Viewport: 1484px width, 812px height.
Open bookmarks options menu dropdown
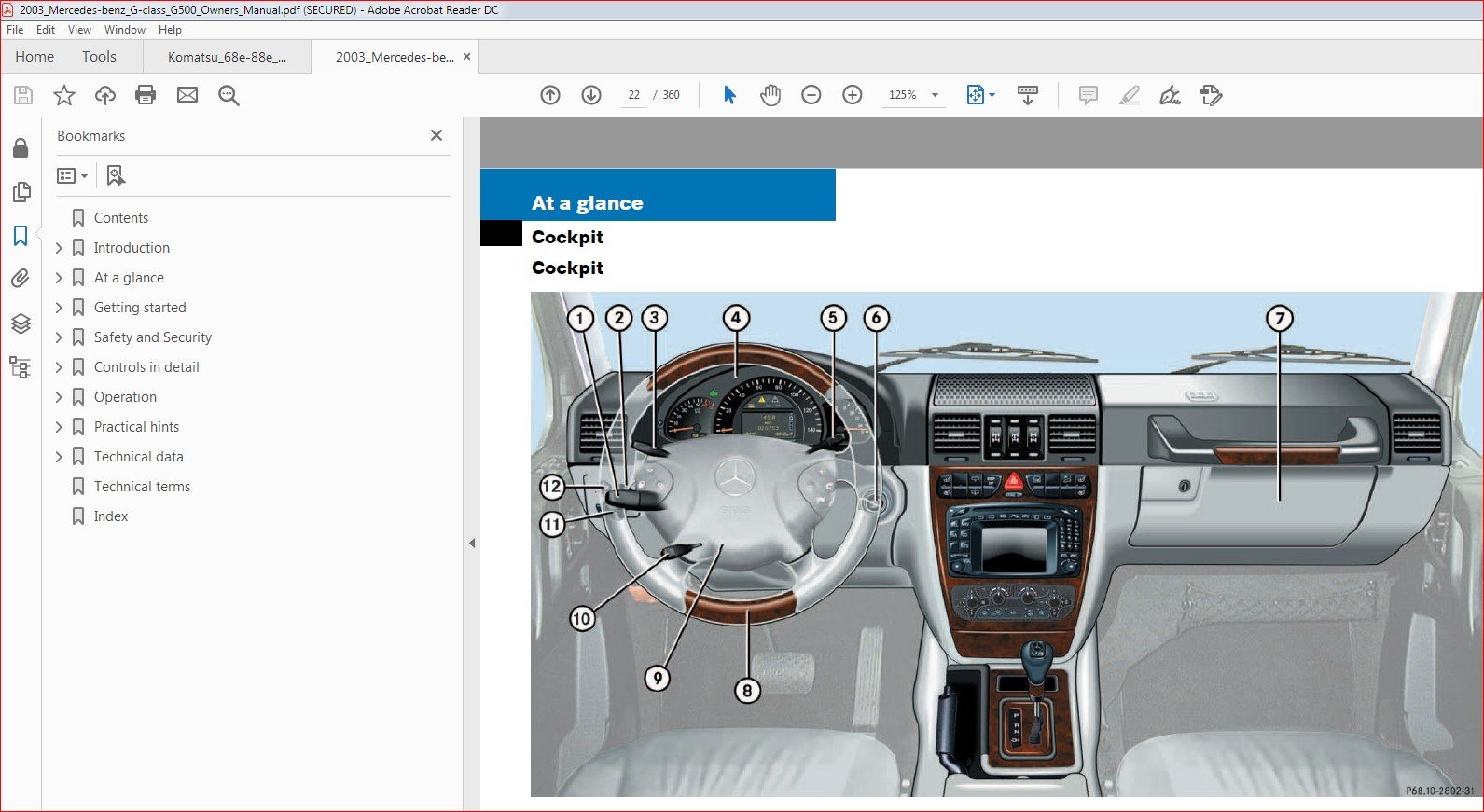(x=73, y=175)
